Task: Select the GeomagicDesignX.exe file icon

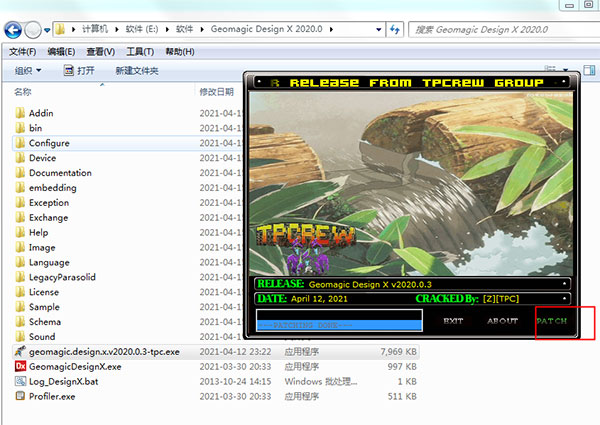Action: pos(20,367)
